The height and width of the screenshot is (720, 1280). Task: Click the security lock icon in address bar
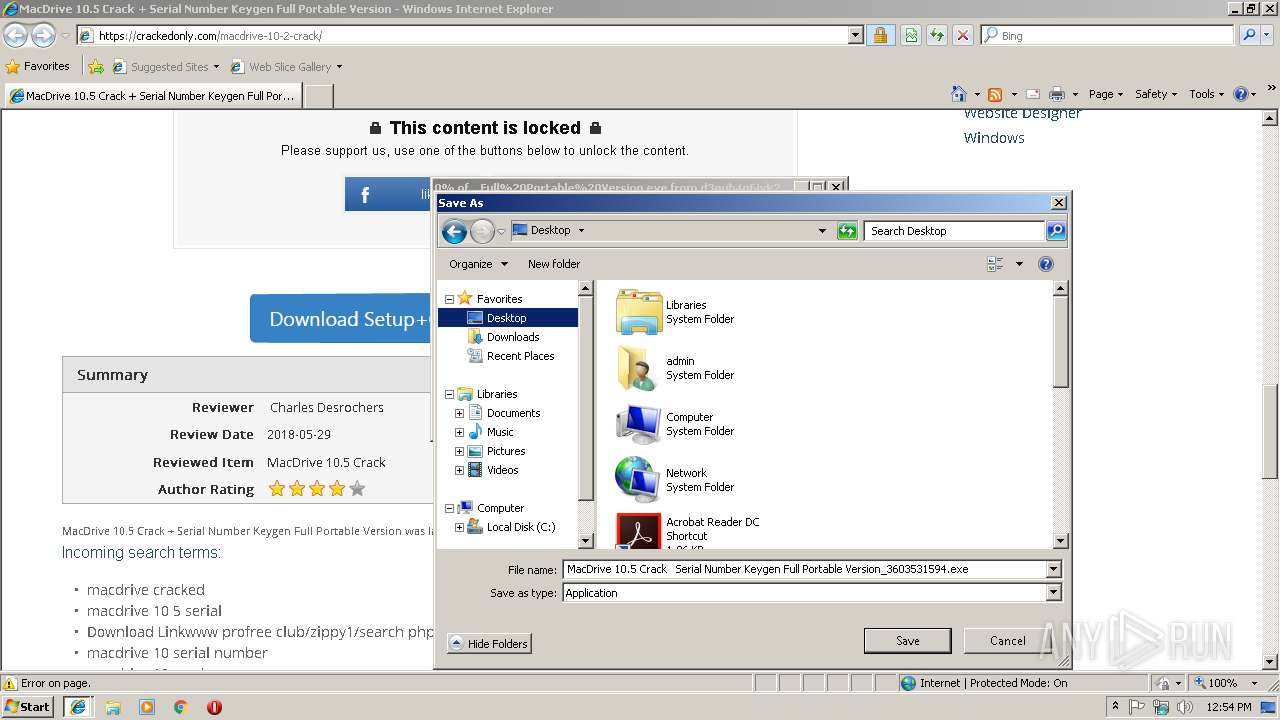point(879,35)
